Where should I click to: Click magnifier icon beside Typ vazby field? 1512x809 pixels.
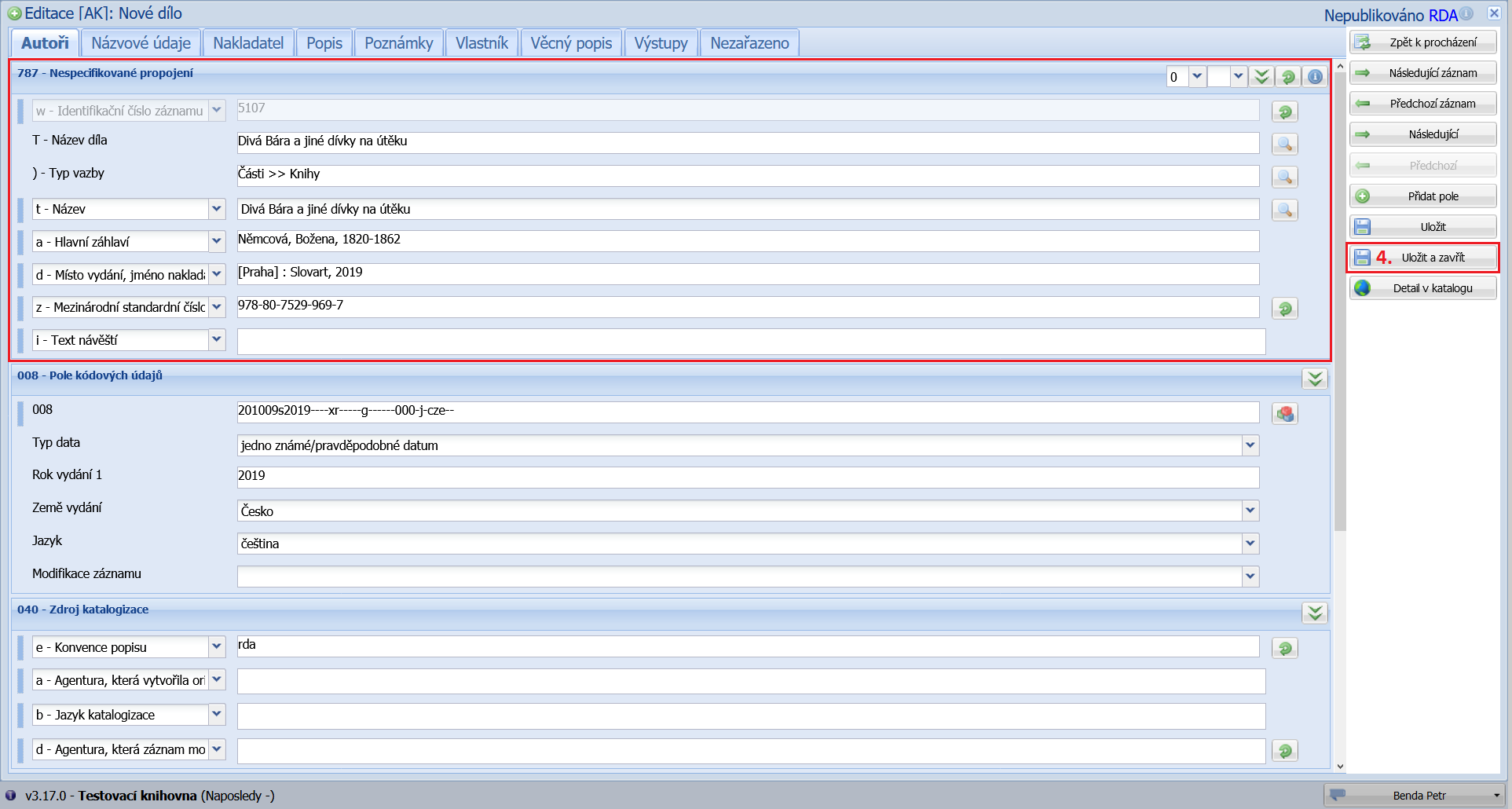[1284, 177]
